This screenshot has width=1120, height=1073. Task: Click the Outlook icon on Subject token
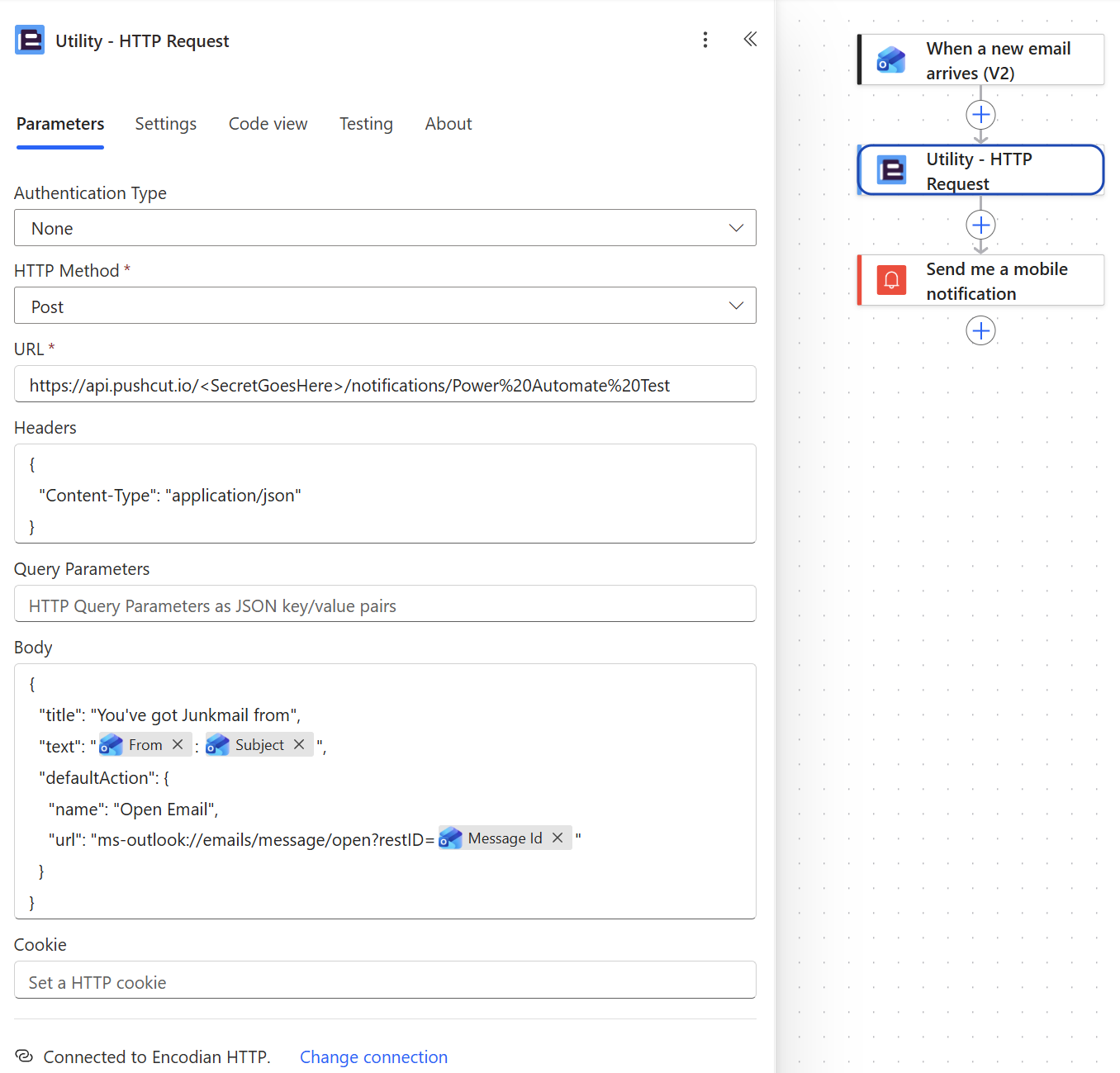pos(217,745)
